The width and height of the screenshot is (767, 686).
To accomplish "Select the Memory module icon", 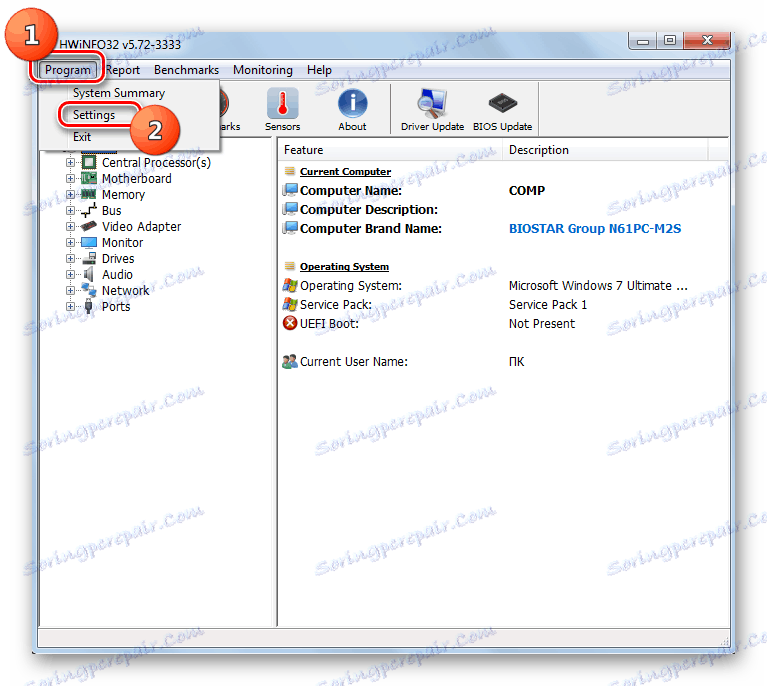I will (x=89, y=194).
